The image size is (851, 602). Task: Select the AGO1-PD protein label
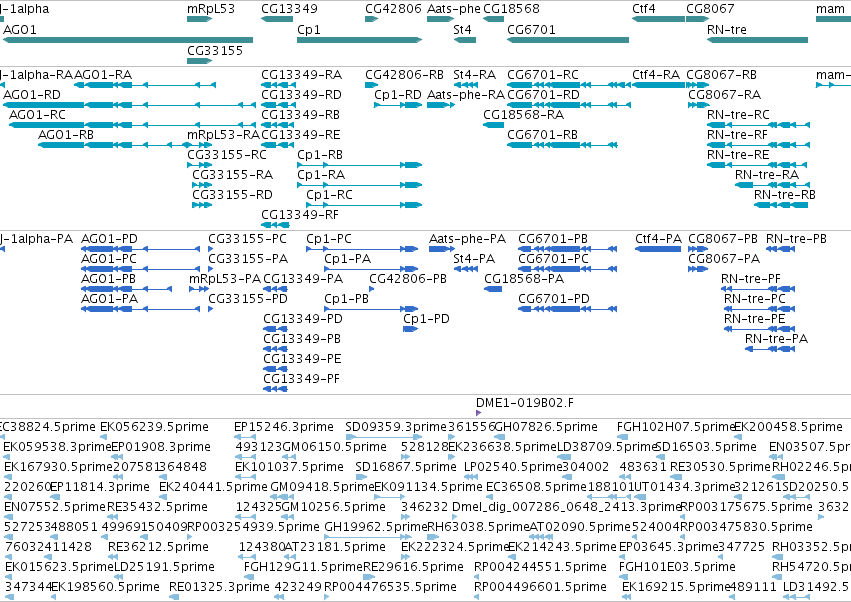coord(109,239)
